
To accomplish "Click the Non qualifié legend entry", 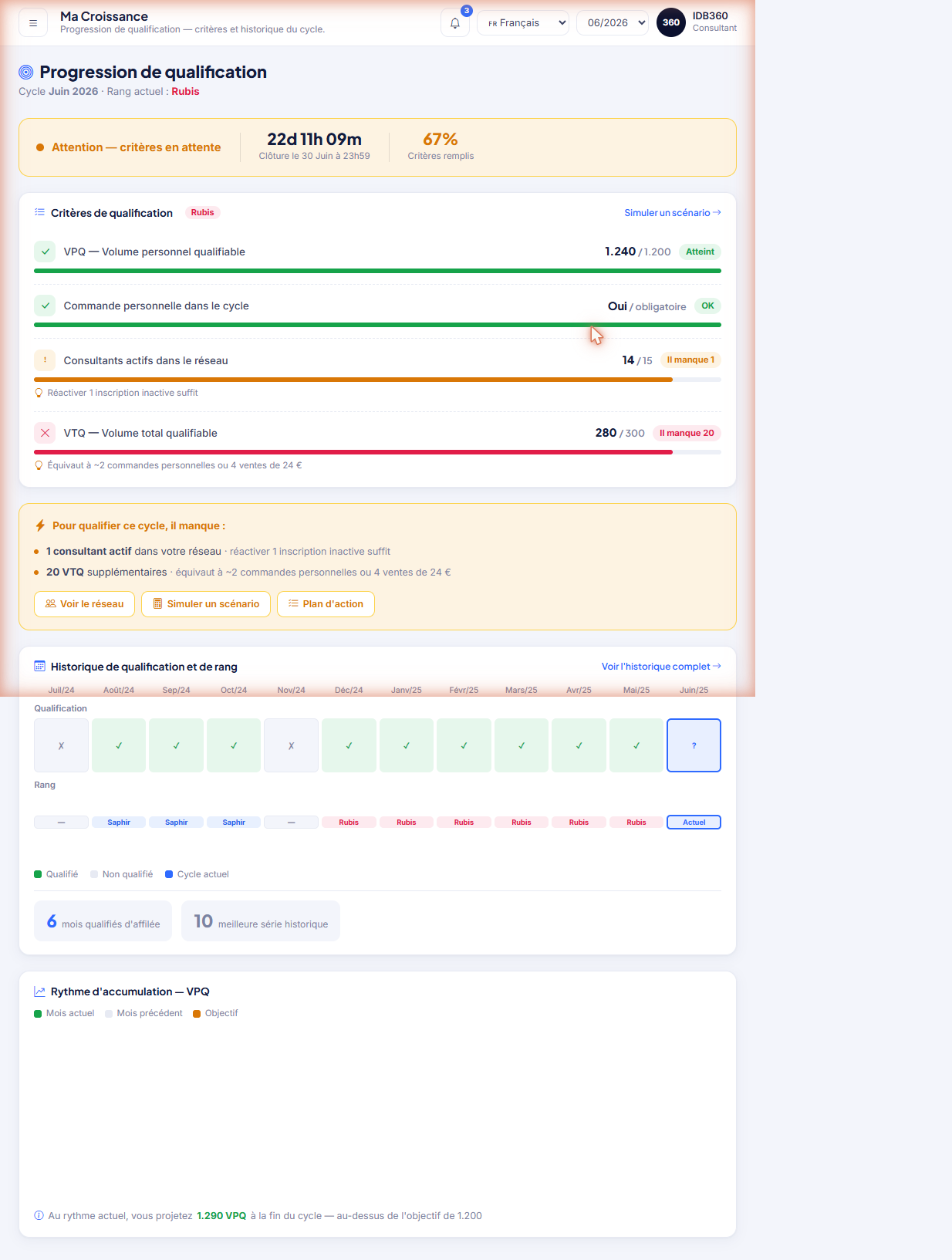I will coord(121,874).
